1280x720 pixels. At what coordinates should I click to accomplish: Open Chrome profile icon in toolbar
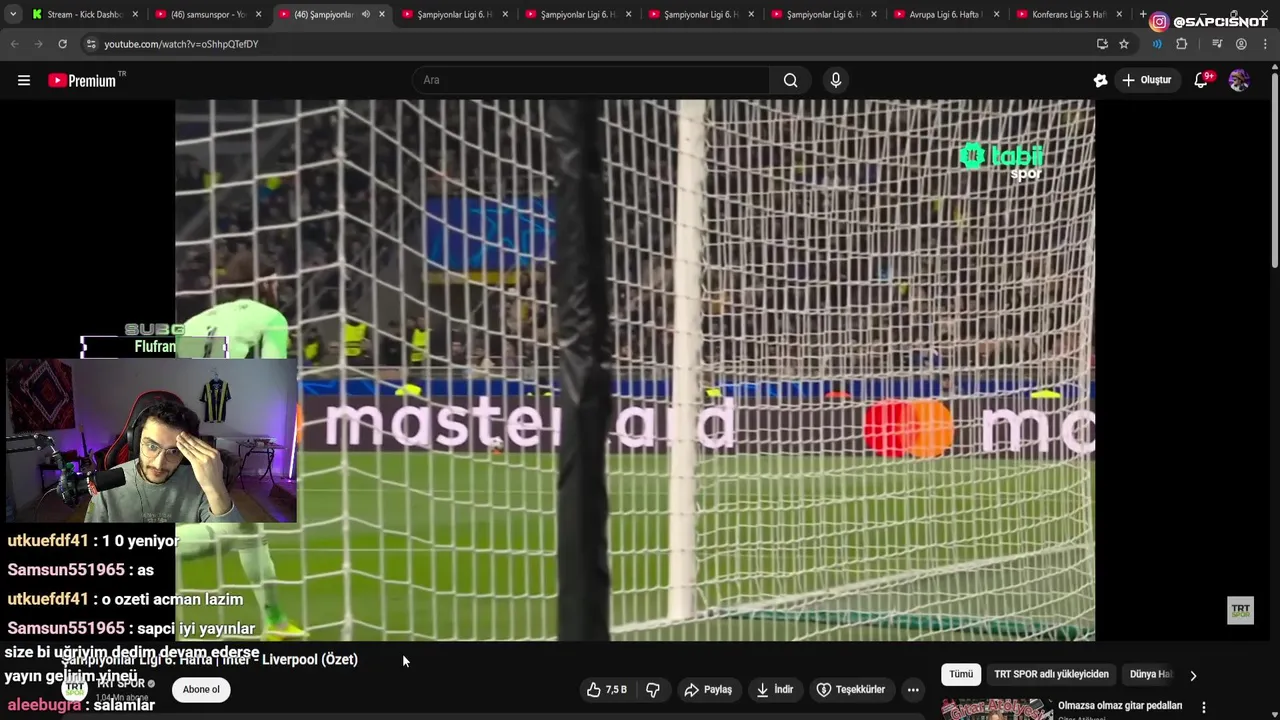[1241, 44]
